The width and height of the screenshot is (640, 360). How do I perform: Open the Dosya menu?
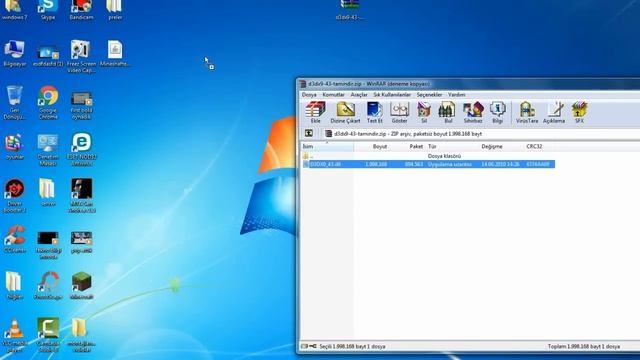[x=309, y=95]
